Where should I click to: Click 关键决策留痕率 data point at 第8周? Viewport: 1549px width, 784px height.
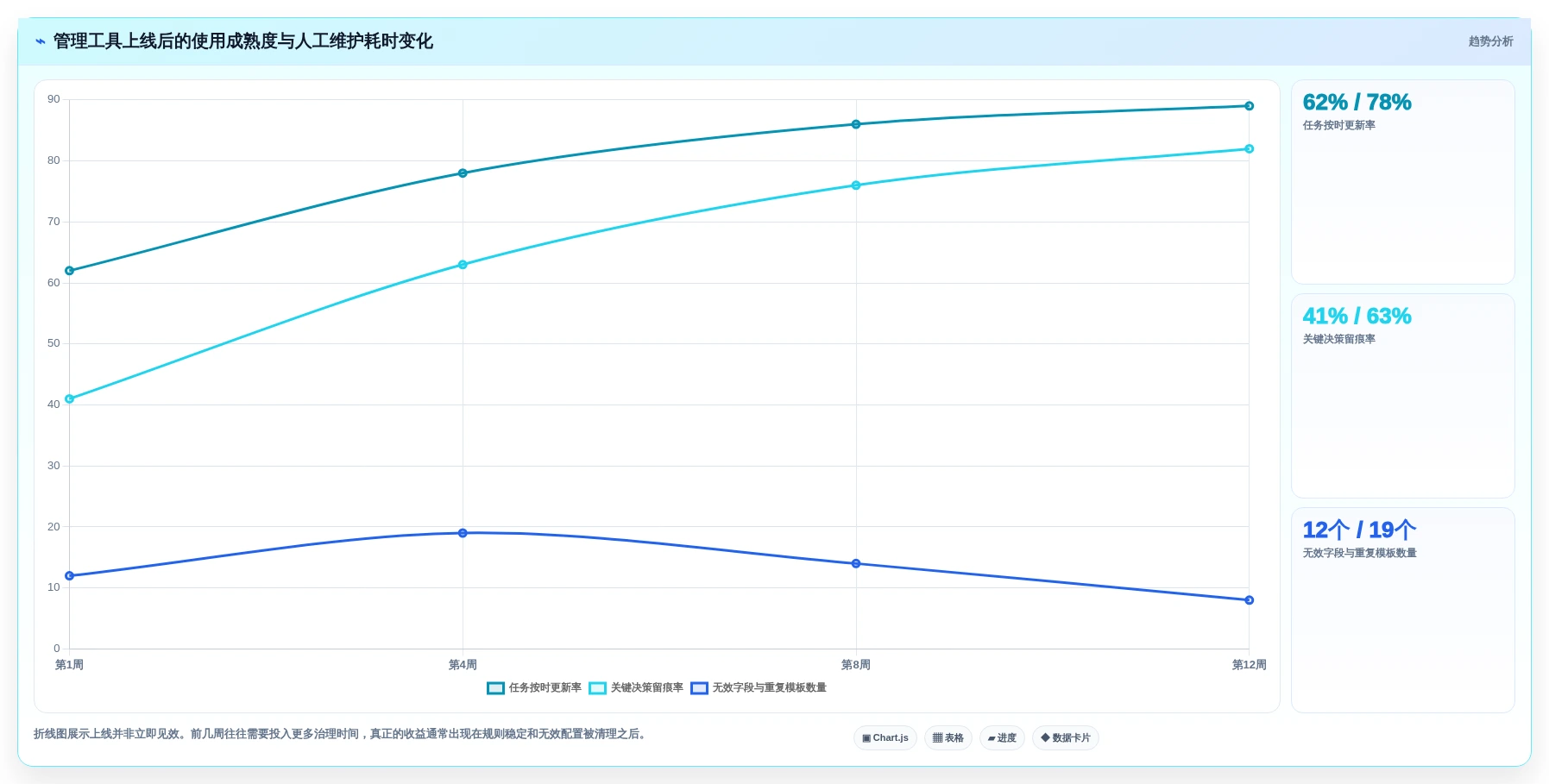[x=856, y=185]
